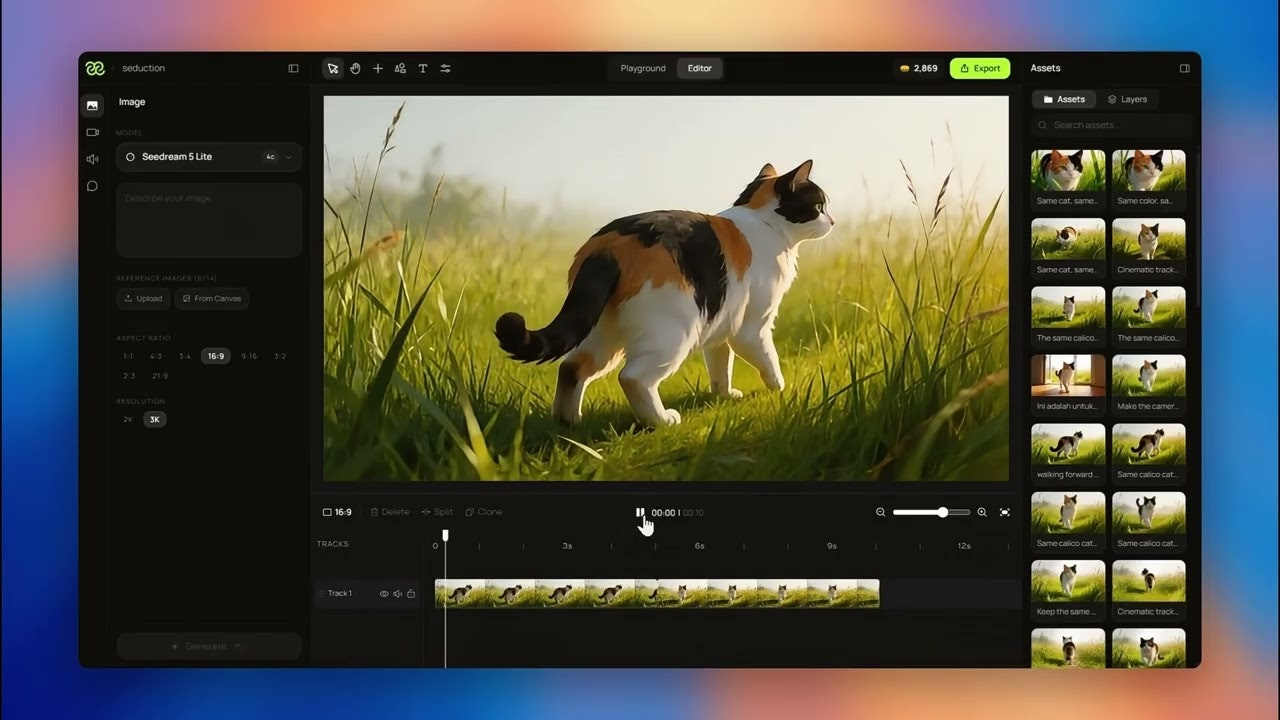The height and width of the screenshot is (720, 1280).
Task: Select the Text tool
Action: point(423,68)
